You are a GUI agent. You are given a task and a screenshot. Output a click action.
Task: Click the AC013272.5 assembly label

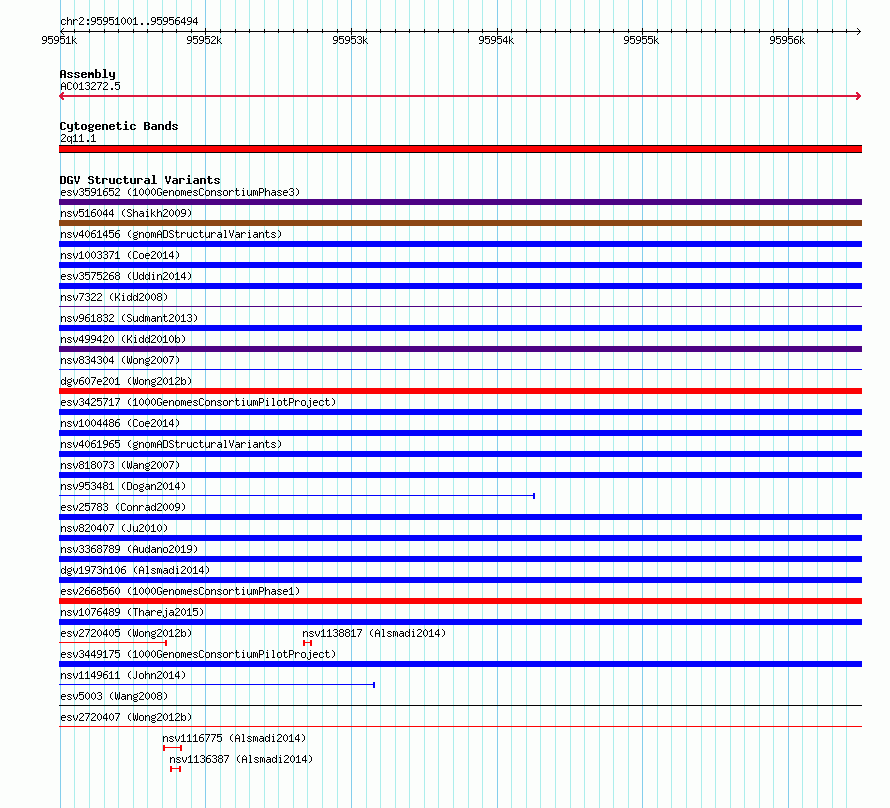pos(90,86)
